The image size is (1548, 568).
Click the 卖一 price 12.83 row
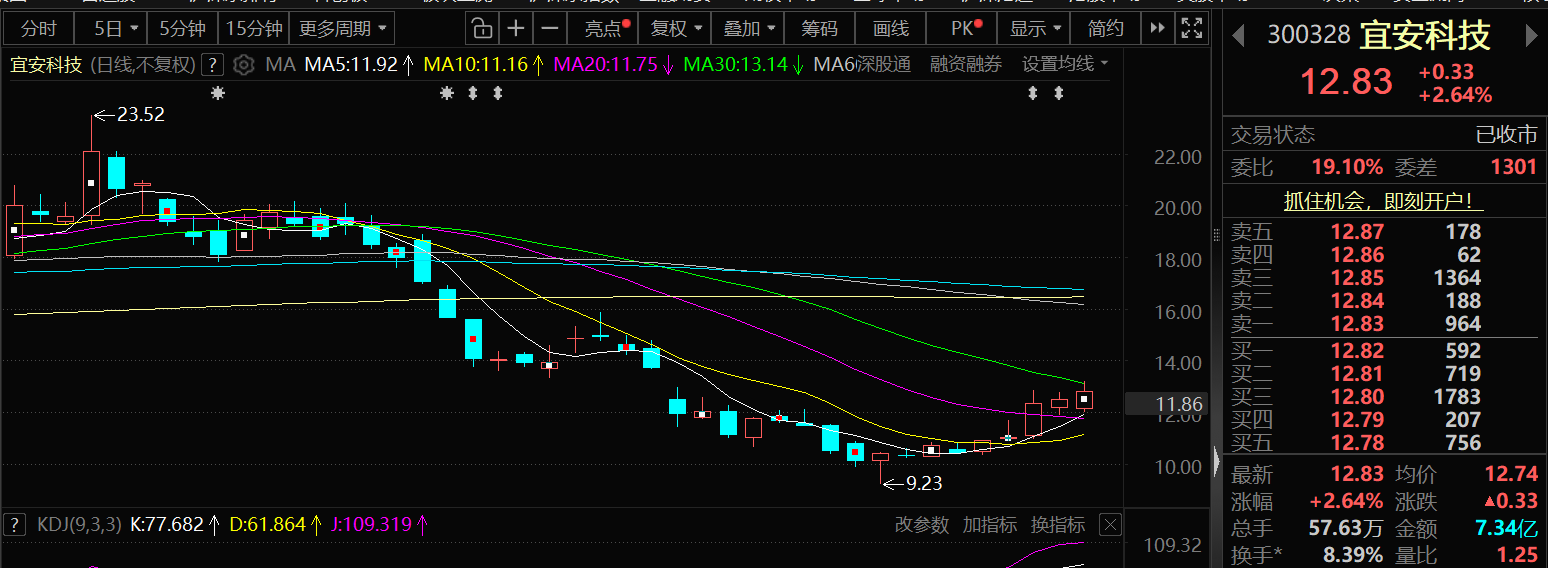coord(1357,324)
